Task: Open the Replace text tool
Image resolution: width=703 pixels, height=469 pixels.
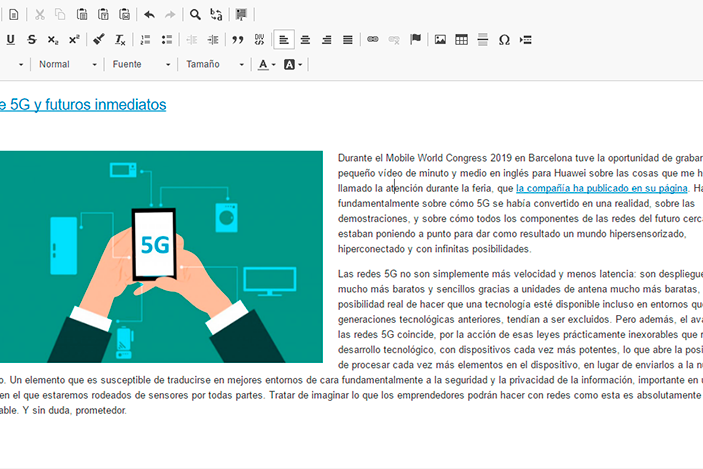Action: coord(216,15)
